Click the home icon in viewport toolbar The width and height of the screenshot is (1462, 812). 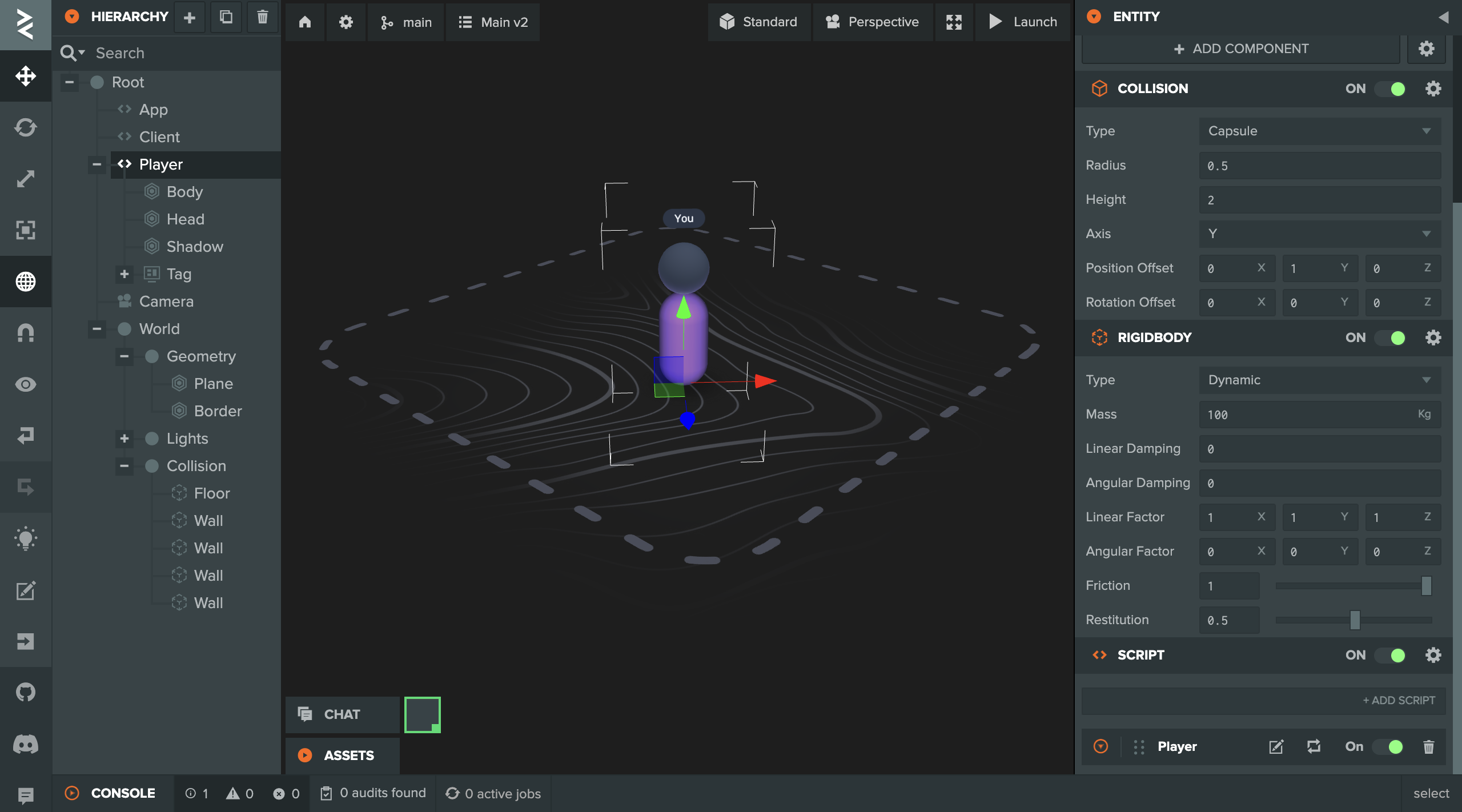(x=305, y=22)
